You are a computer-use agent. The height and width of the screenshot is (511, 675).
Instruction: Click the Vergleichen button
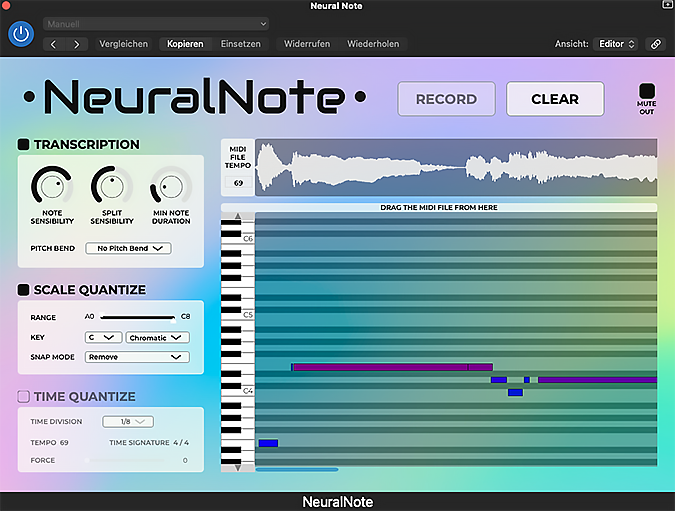[124, 44]
